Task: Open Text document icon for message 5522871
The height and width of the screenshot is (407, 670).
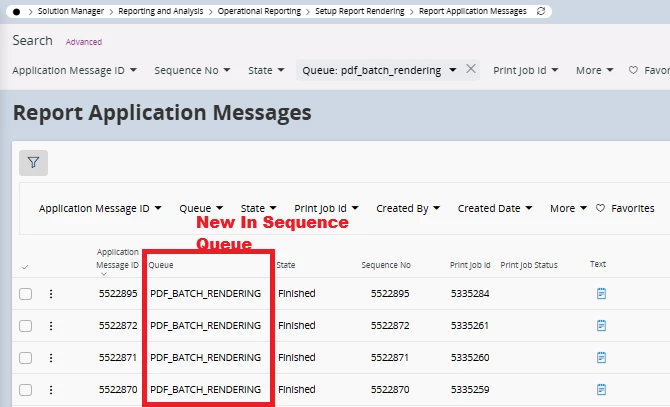Action: [601, 357]
